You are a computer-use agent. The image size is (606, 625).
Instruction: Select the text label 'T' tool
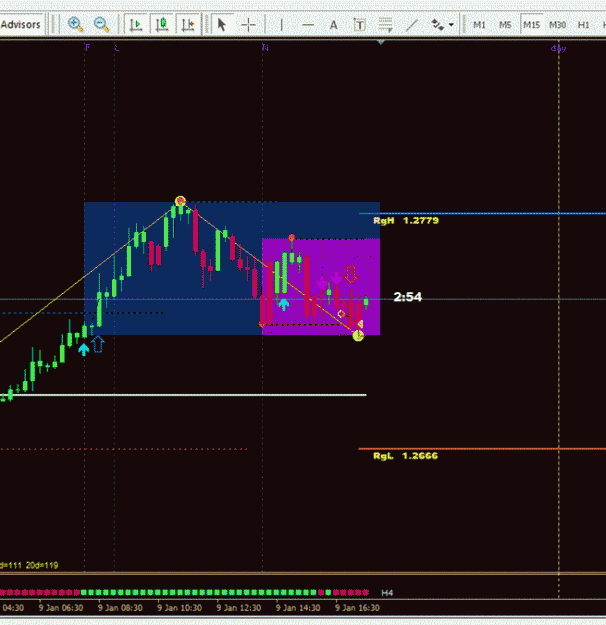tap(359, 25)
